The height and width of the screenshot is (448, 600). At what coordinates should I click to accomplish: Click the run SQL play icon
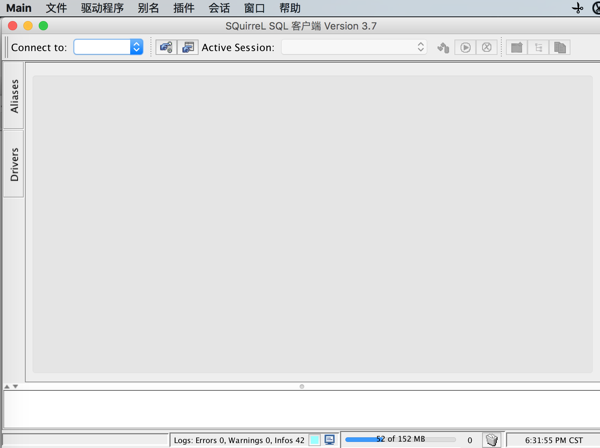point(465,47)
